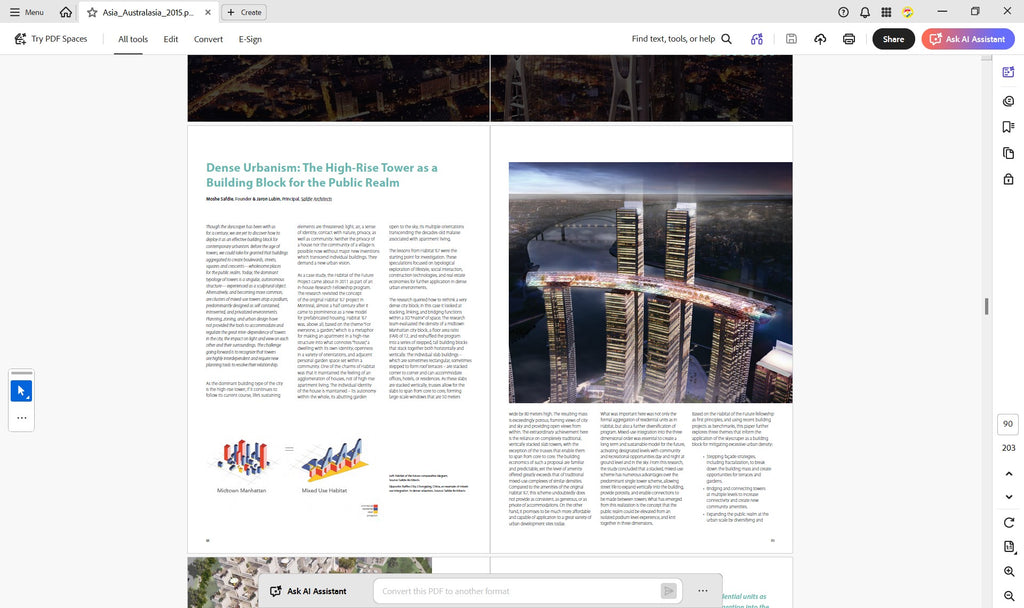The width and height of the screenshot is (1024, 608).
Task: Go to next page with down chevron
Action: pos(1008,497)
